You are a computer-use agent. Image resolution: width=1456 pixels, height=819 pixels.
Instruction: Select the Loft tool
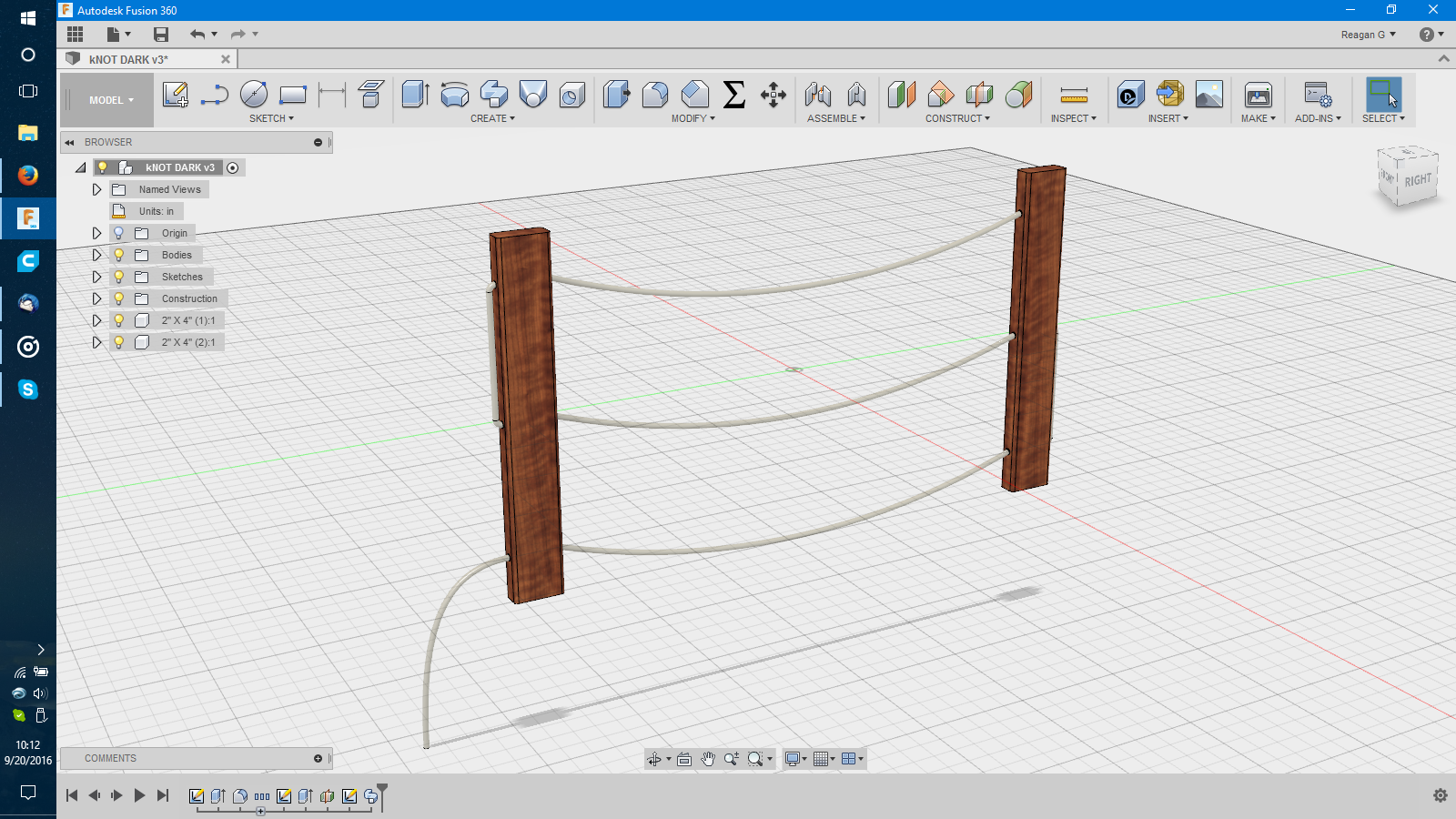point(533,95)
